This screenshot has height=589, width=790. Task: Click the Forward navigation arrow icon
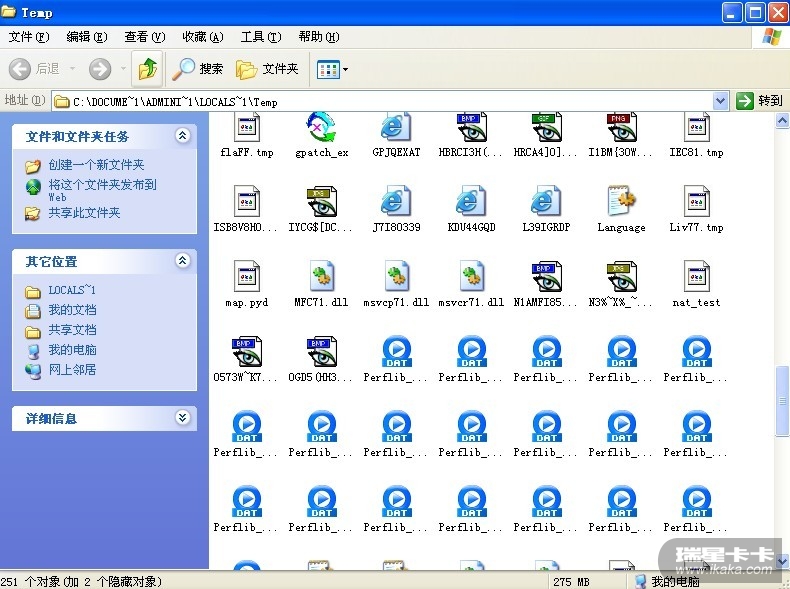click(x=100, y=69)
